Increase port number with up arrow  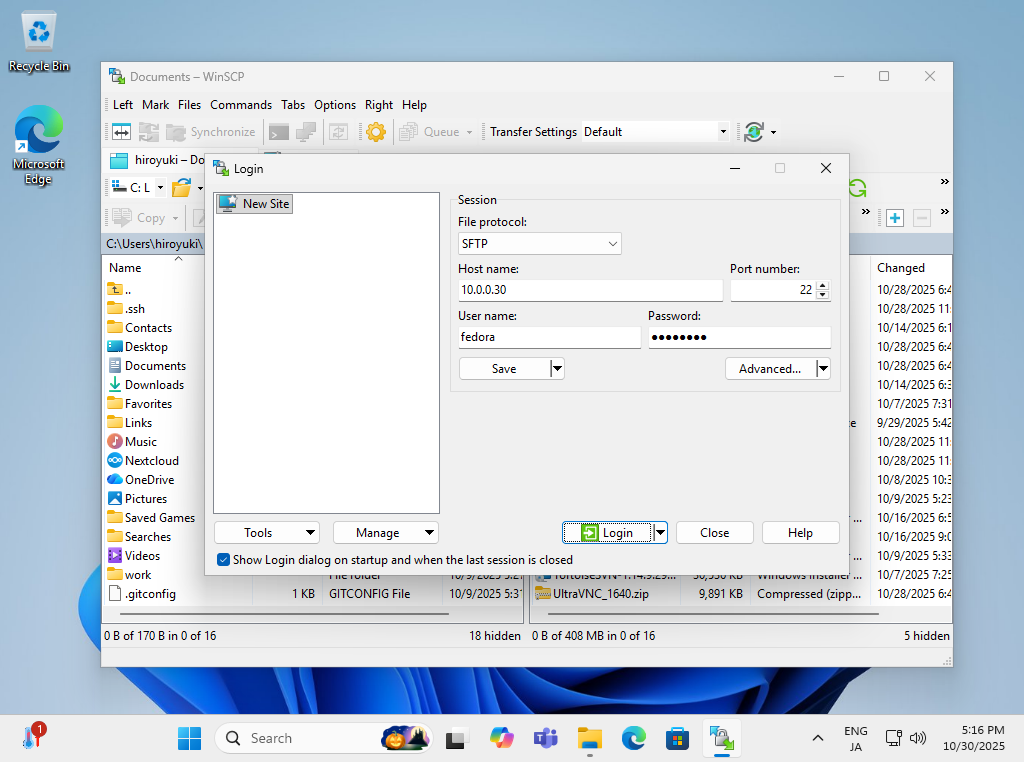tap(823, 286)
